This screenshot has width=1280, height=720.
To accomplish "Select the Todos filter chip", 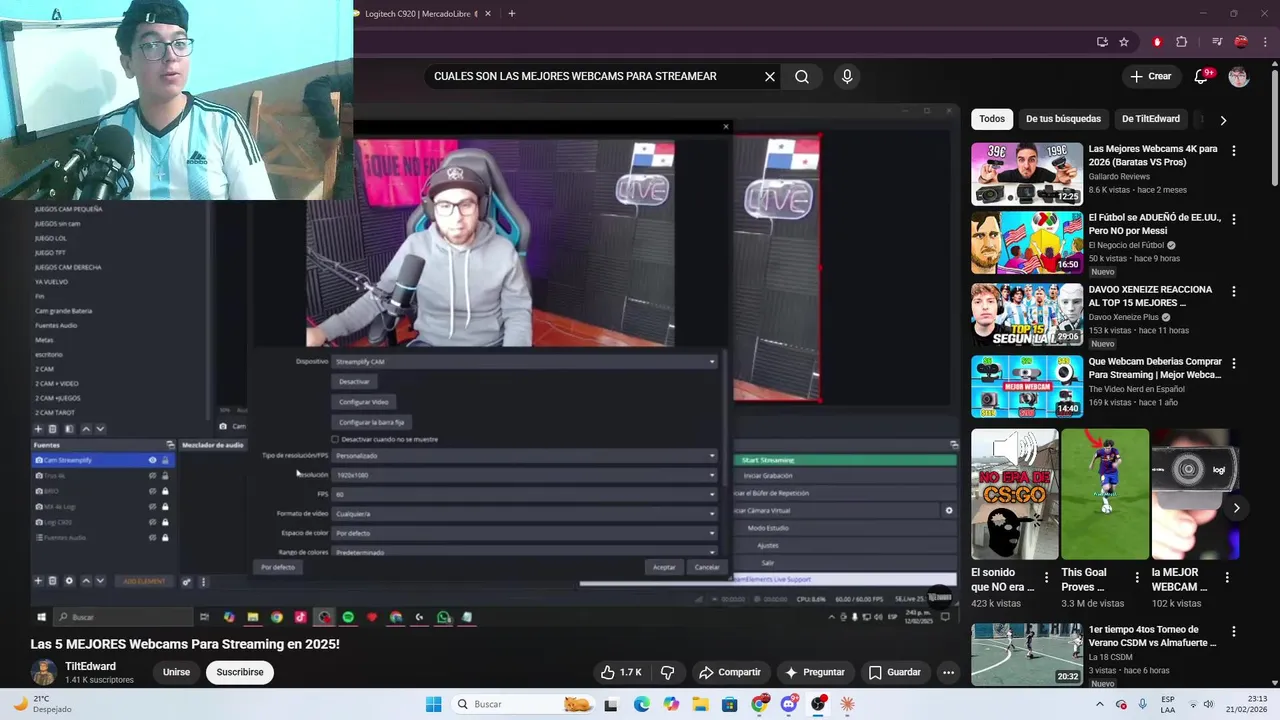I will 992,119.
